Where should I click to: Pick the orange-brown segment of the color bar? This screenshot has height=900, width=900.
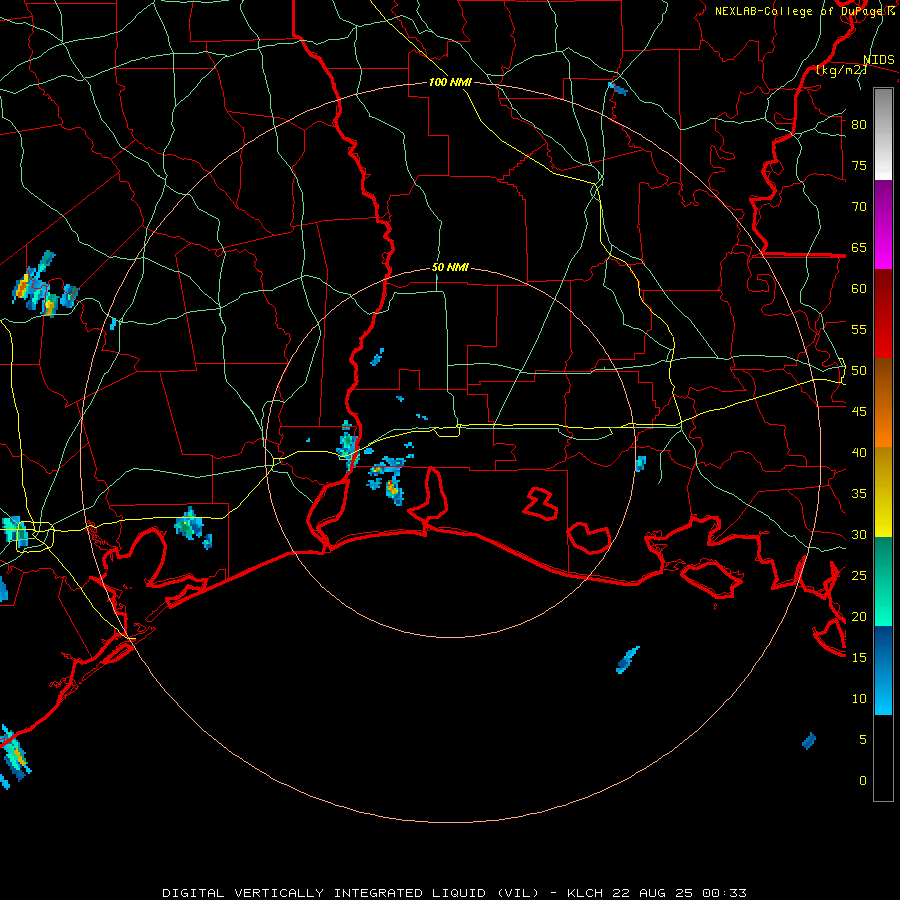[x=883, y=402]
